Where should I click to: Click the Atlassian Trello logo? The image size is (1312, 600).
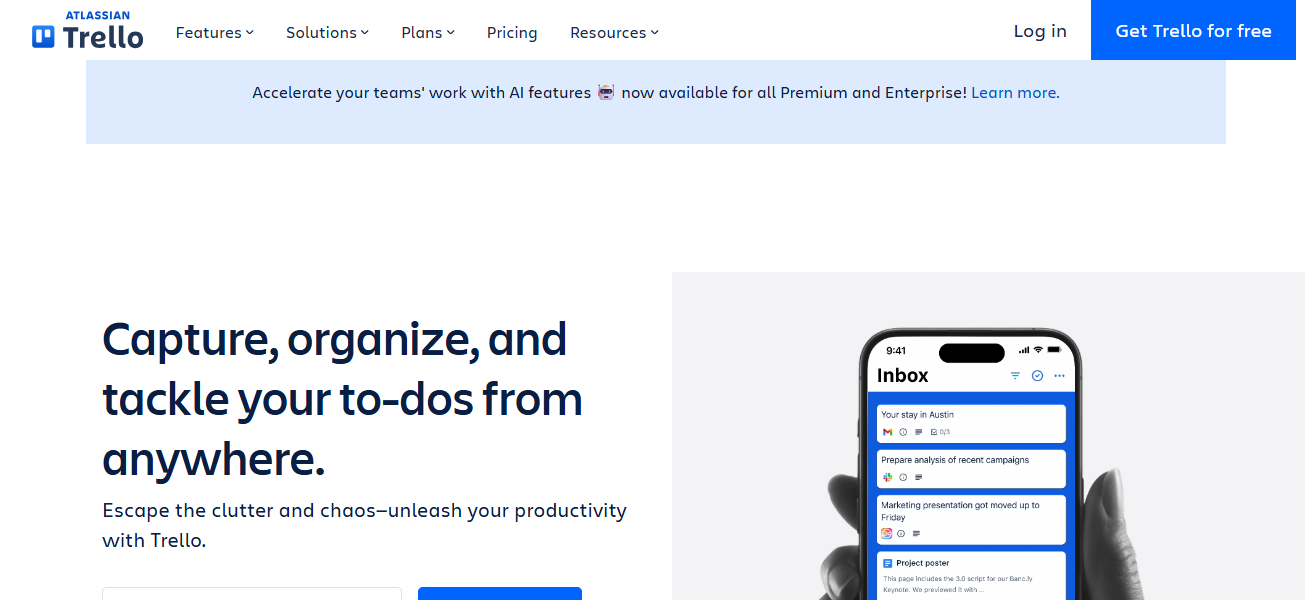[88, 31]
